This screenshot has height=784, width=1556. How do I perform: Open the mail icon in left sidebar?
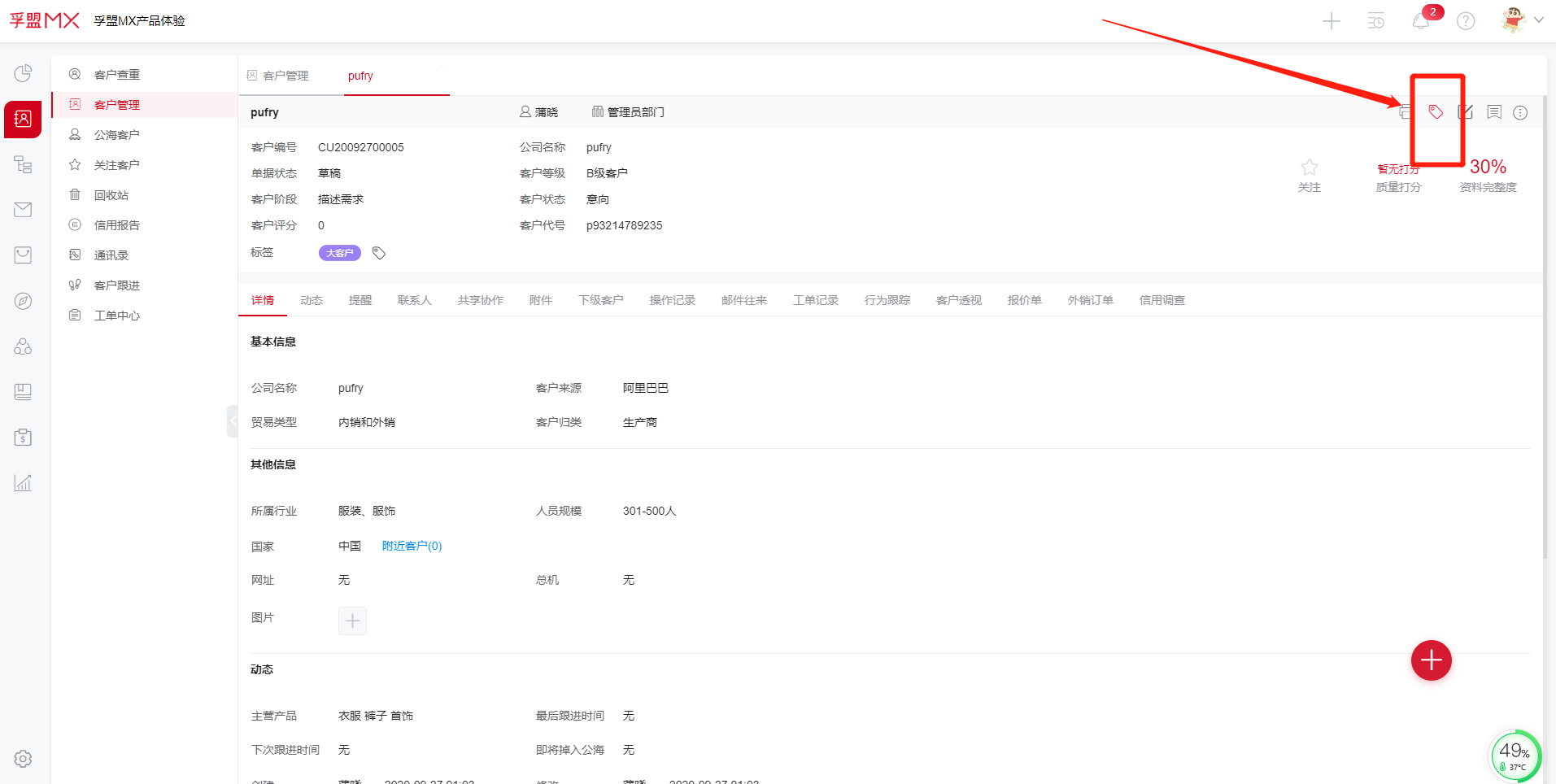point(23,210)
